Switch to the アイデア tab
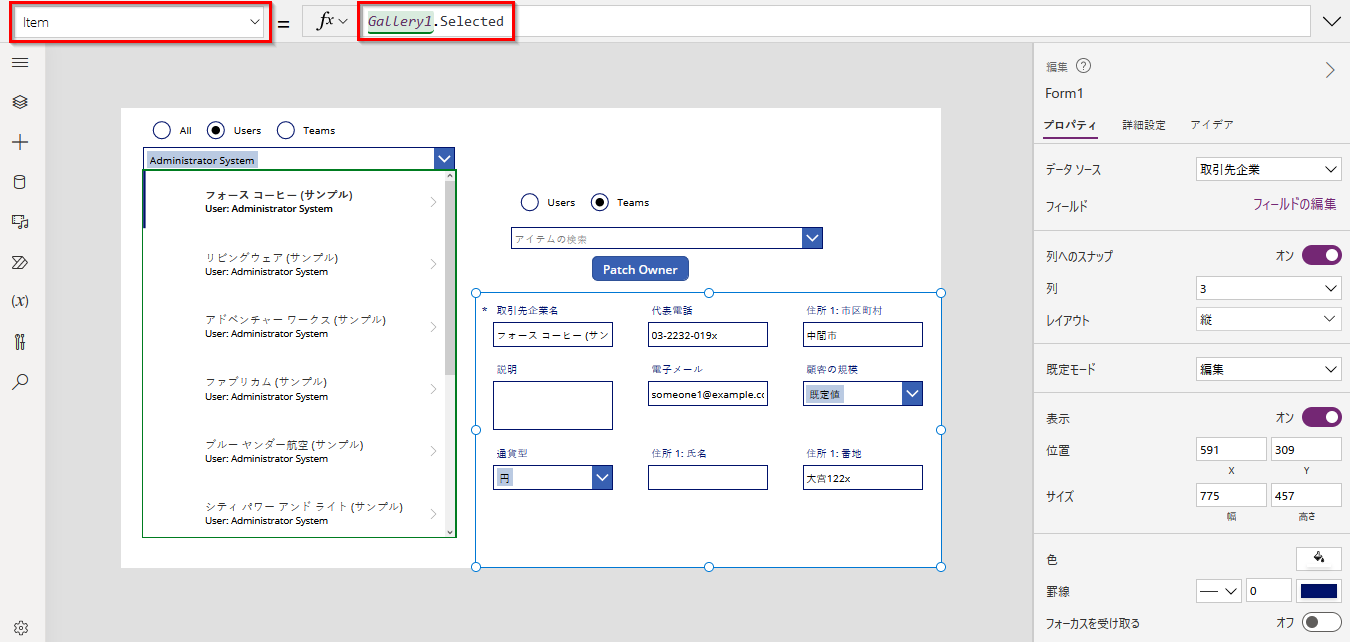The width and height of the screenshot is (1350, 642). point(1211,124)
